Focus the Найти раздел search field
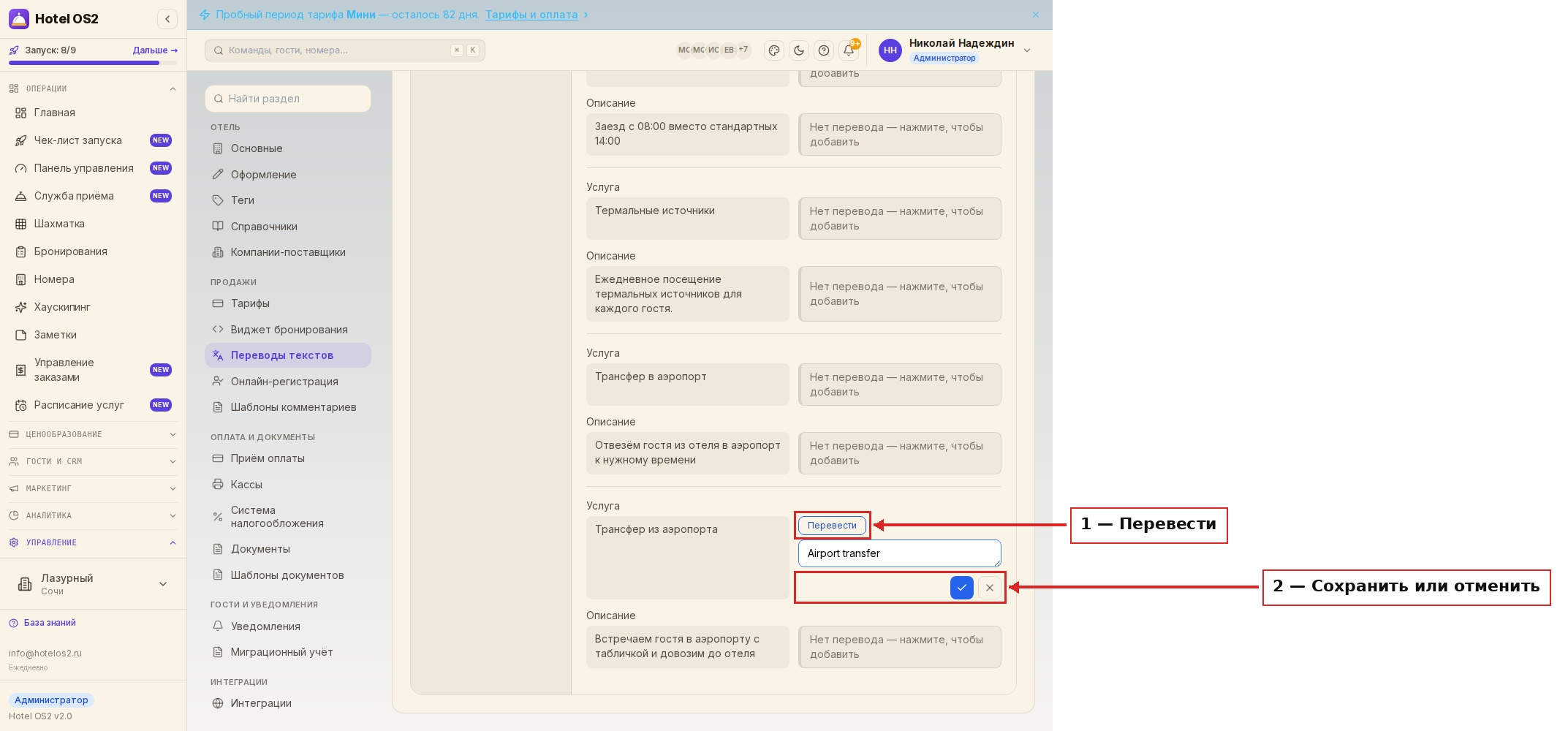This screenshot has width=1568, height=731. click(x=288, y=99)
